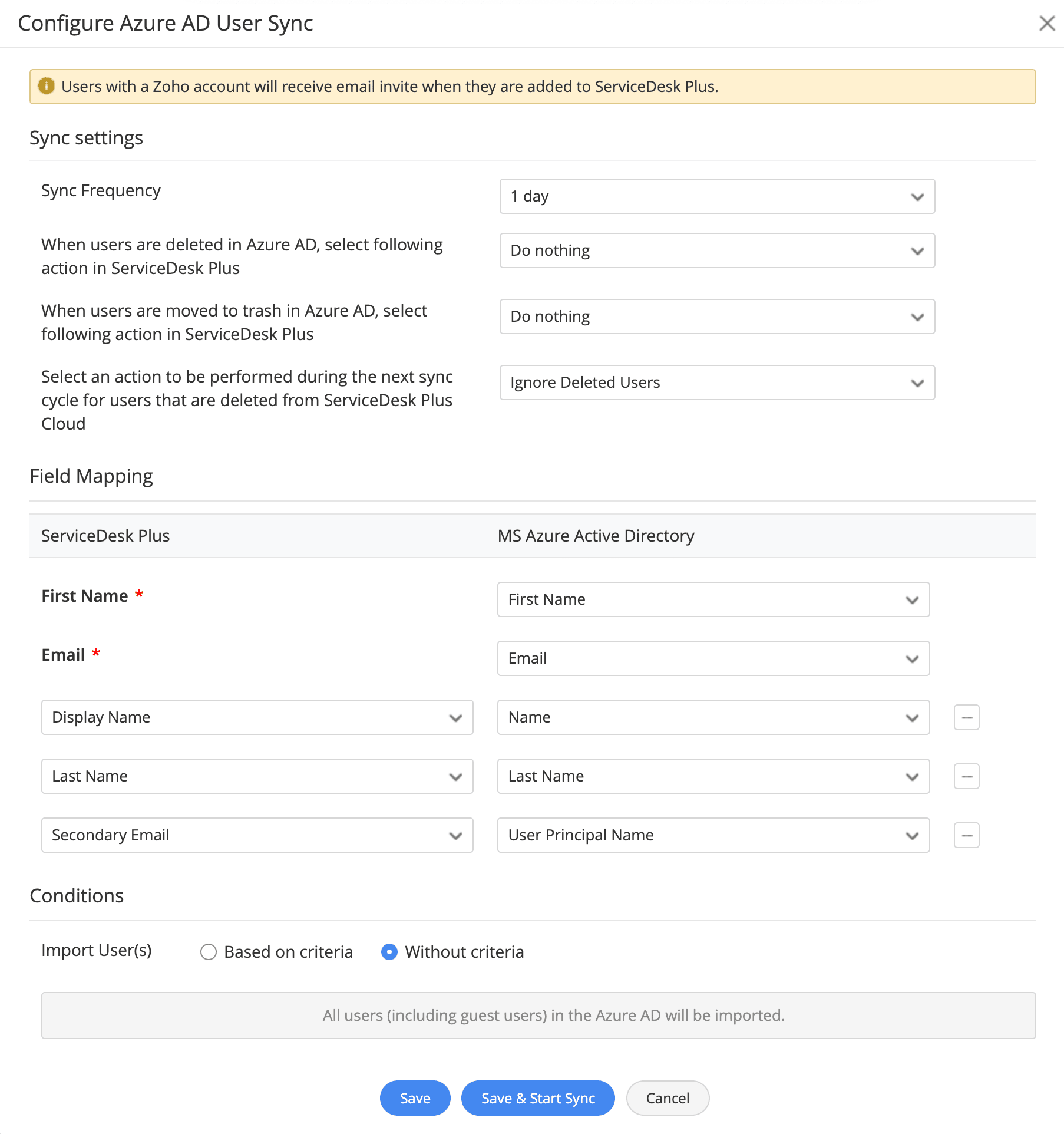This screenshot has width=1064, height=1134.
Task: Open the User Principal Name dropdown
Action: tap(713, 835)
